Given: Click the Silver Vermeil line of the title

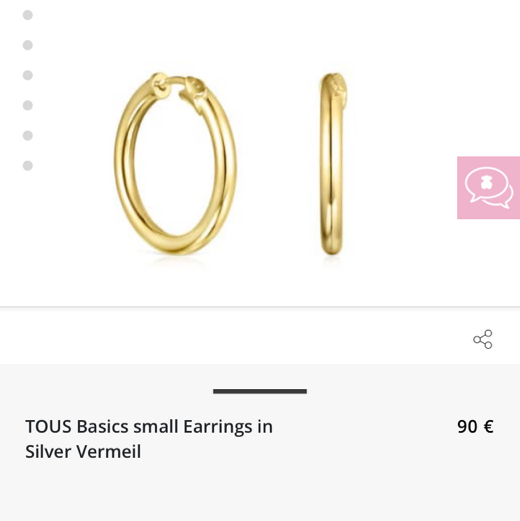Looking at the screenshot, I should pyautogui.click(x=83, y=452).
